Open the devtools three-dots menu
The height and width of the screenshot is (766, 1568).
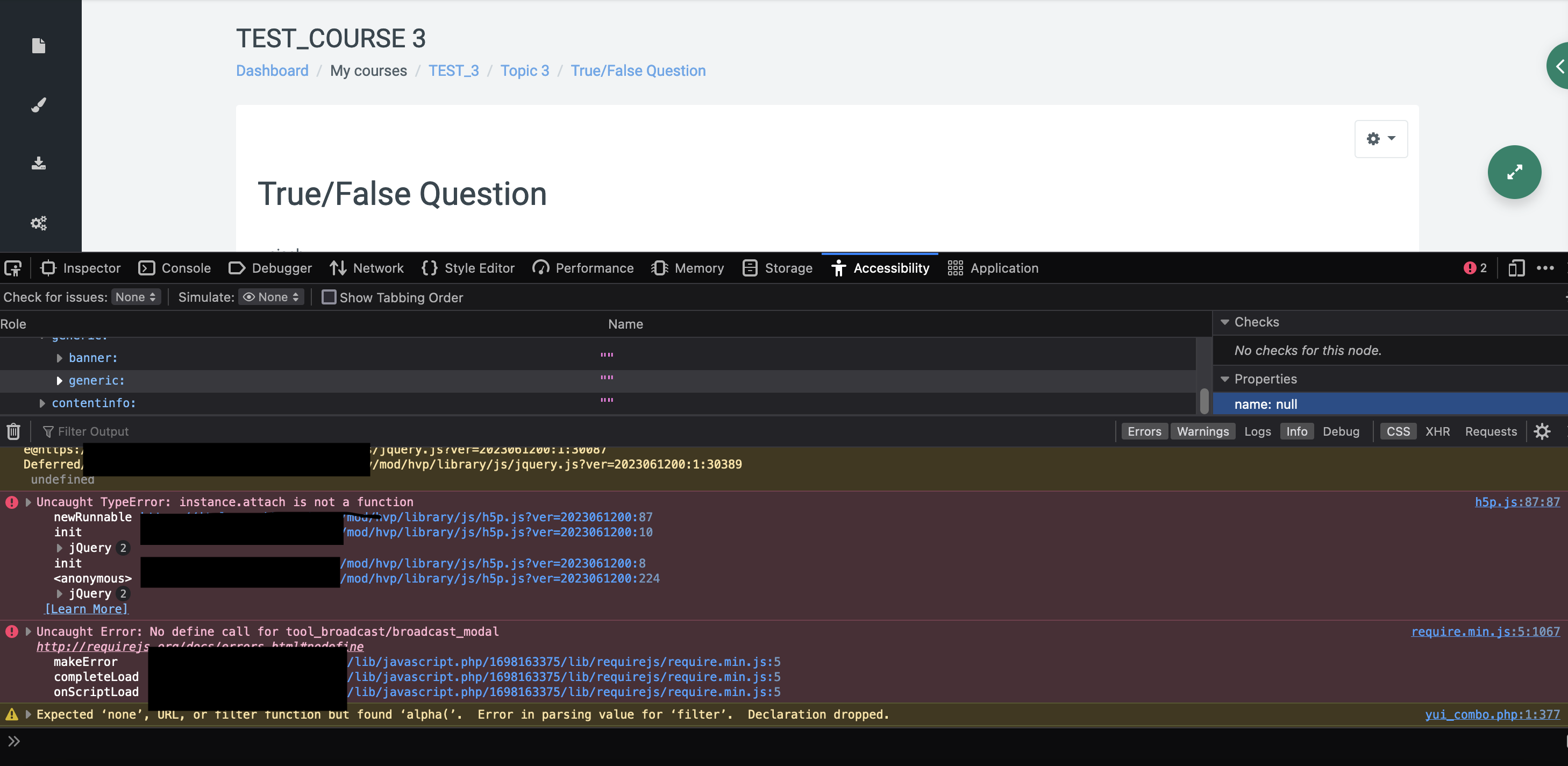[1545, 268]
